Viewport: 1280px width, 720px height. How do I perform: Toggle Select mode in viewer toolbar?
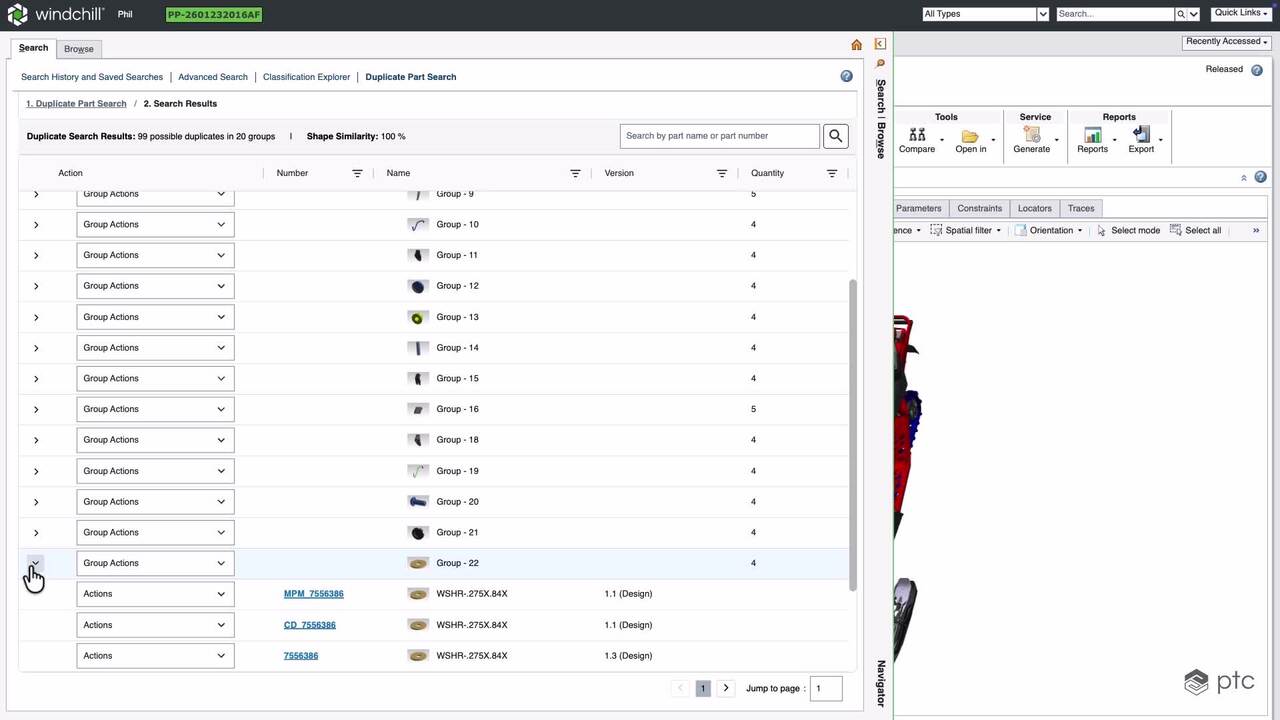(x=1127, y=230)
